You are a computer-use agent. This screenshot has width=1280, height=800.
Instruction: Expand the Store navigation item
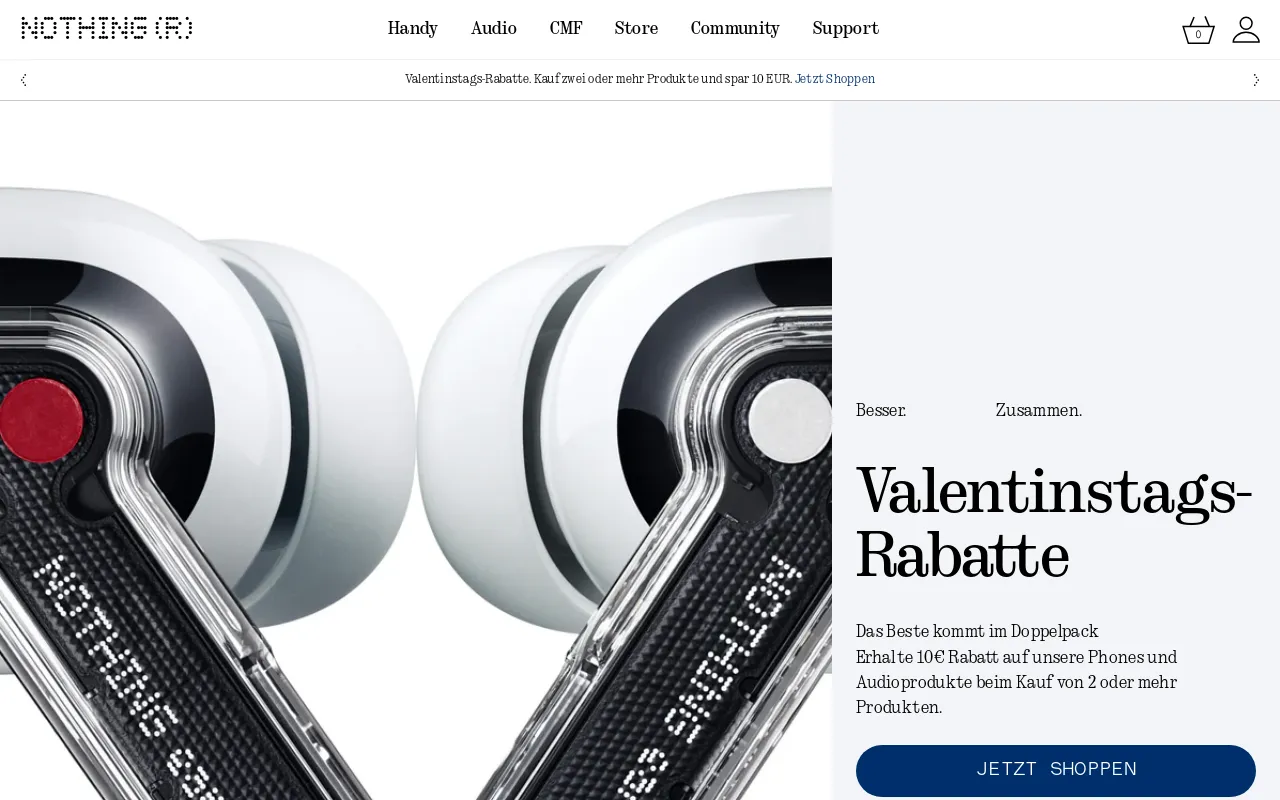point(636,28)
